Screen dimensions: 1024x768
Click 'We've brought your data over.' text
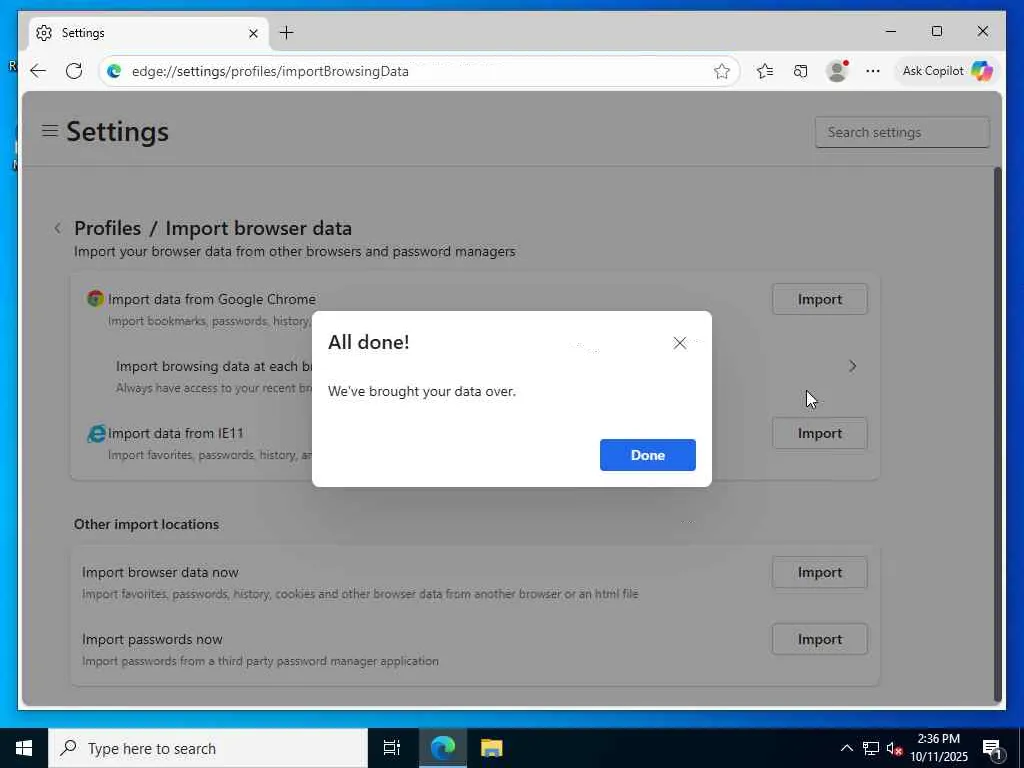[422, 391]
